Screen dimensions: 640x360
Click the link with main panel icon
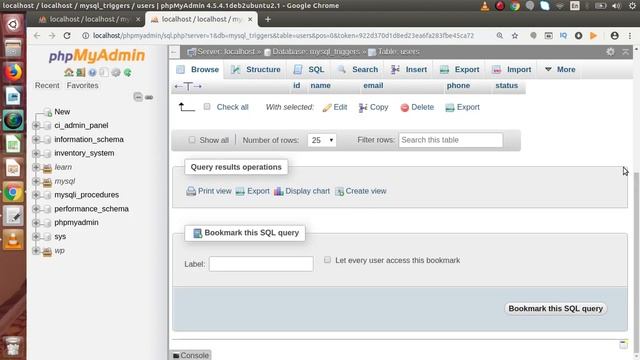(149, 97)
